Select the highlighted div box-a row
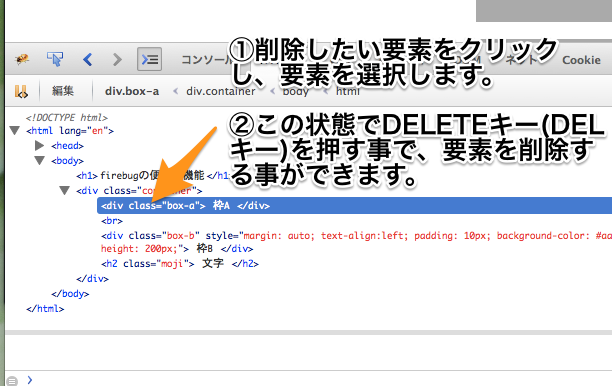The height and width of the screenshot is (386, 616). (354, 206)
